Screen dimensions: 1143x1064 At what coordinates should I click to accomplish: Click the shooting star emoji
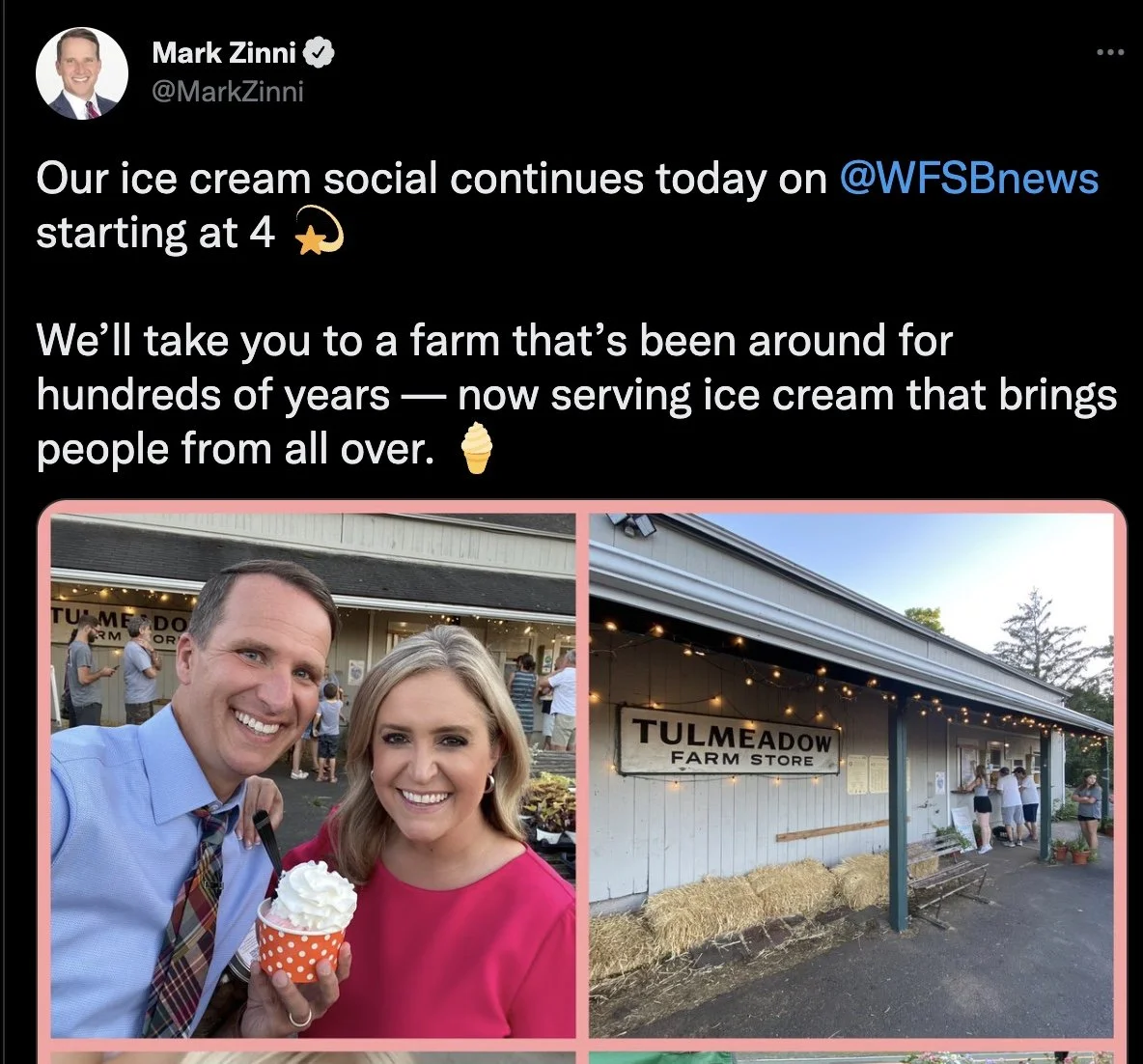pos(318,231)
